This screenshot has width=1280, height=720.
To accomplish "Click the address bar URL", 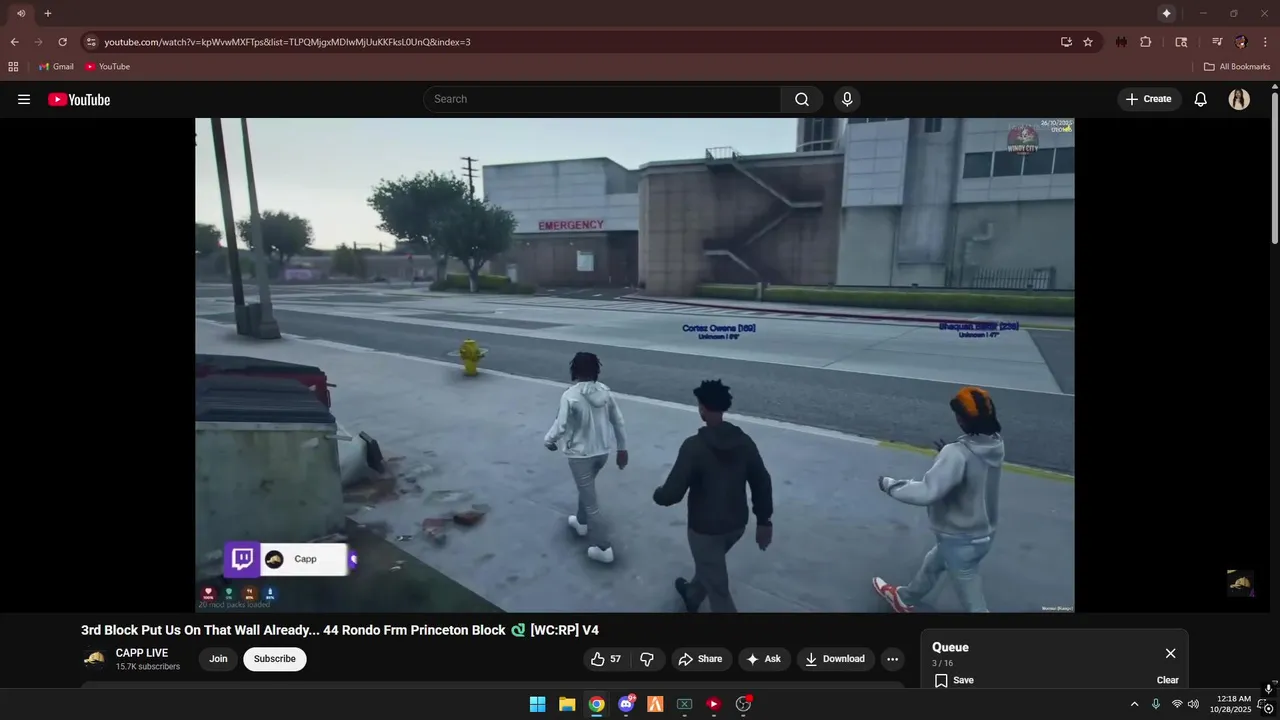I will coord(287,42).
